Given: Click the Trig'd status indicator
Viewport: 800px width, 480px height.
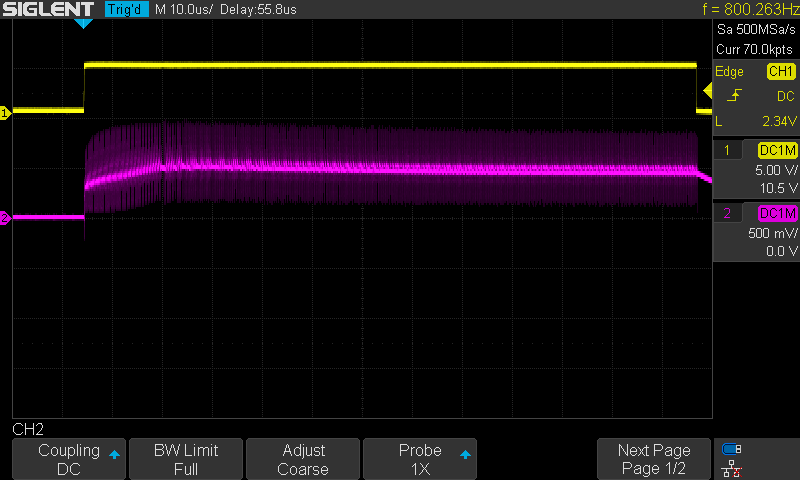Looking at the screenshot, I should pyautogui.click(x=127, y=9).
